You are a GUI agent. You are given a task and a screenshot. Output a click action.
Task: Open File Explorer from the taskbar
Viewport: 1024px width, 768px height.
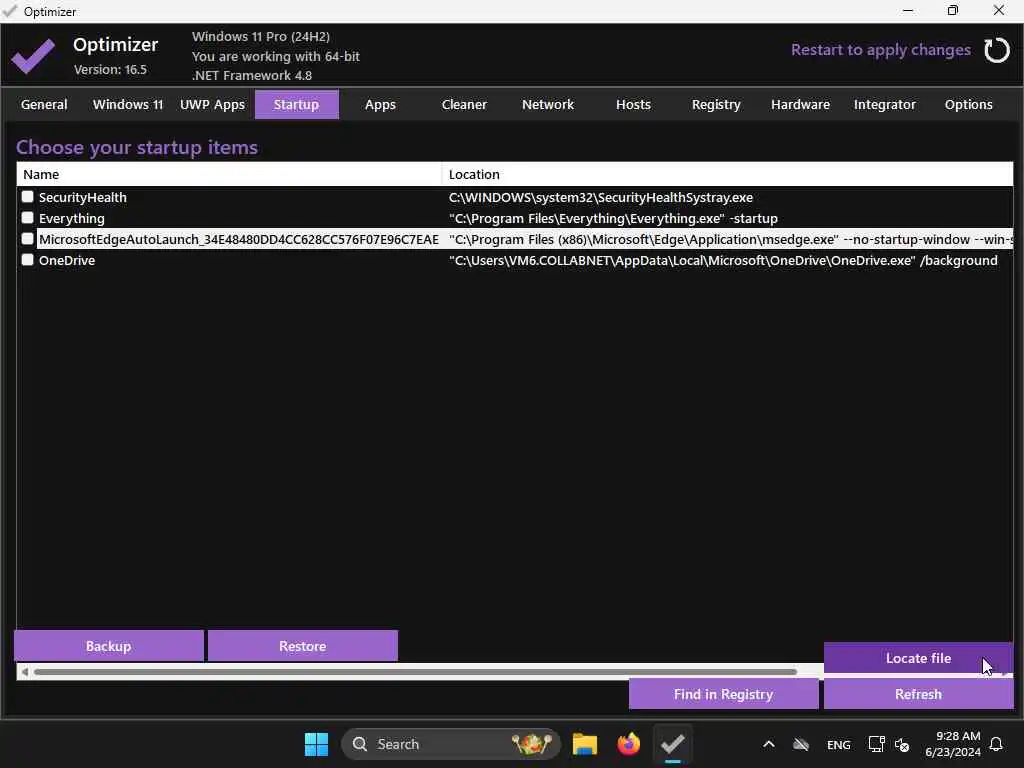click(x=584, y=744)
